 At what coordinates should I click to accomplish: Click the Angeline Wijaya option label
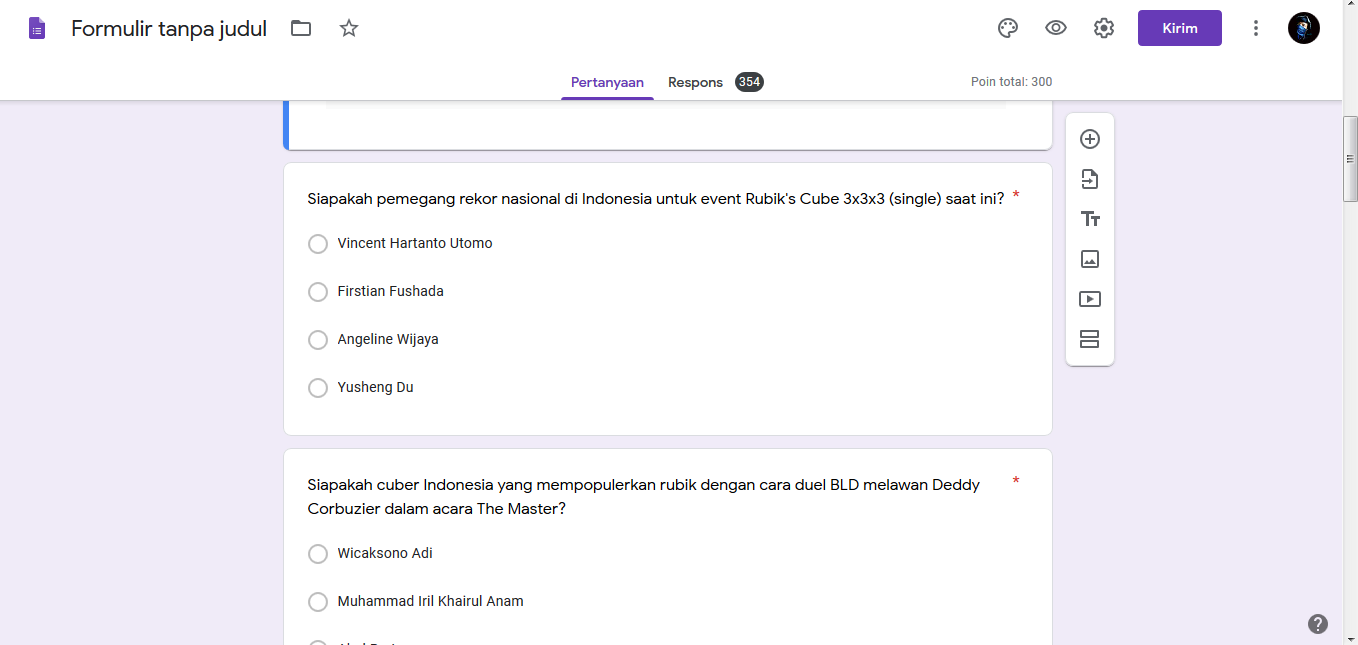(388, 339)
